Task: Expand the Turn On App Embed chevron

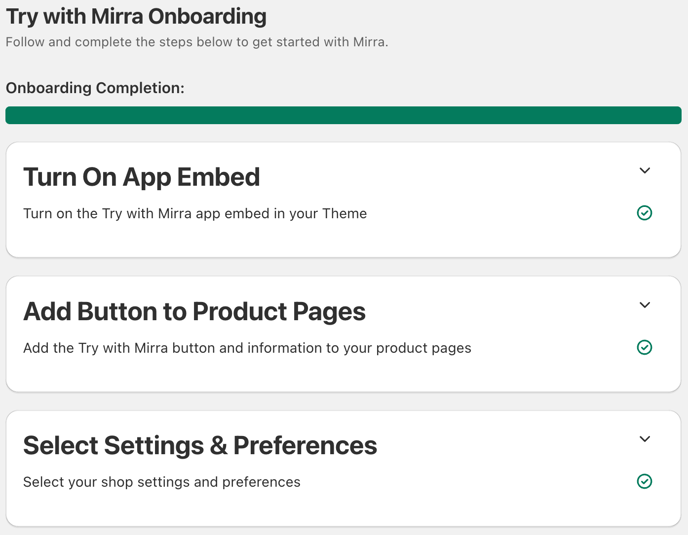Action: [644, 170]
